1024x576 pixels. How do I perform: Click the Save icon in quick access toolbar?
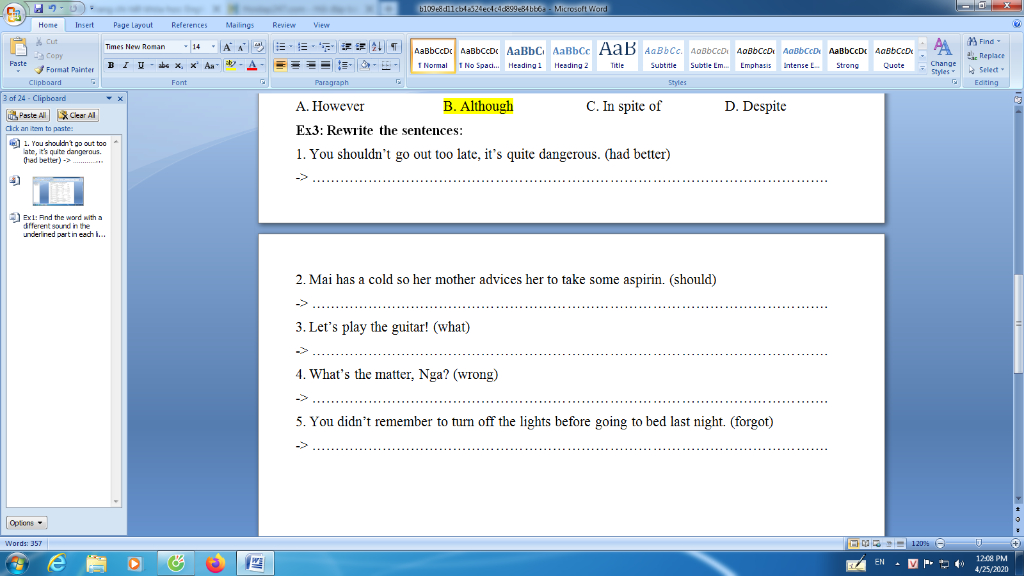38,8
